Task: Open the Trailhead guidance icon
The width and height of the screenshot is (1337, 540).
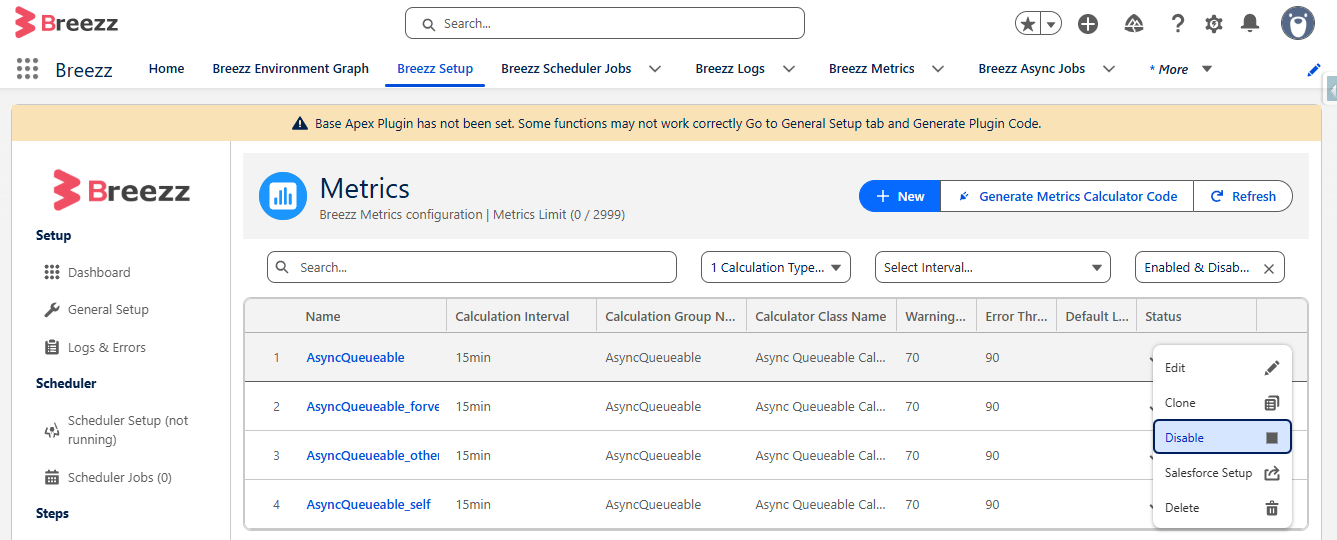Action: point(1134,24)
